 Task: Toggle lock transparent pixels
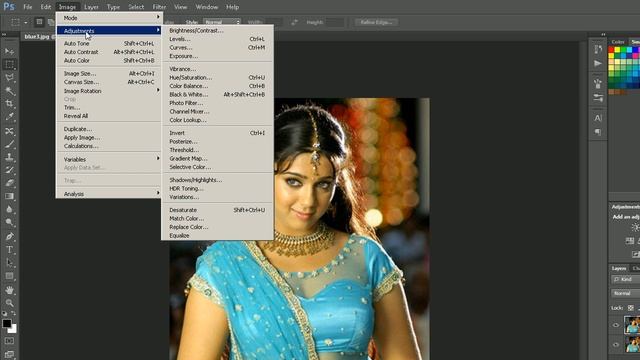631,308
